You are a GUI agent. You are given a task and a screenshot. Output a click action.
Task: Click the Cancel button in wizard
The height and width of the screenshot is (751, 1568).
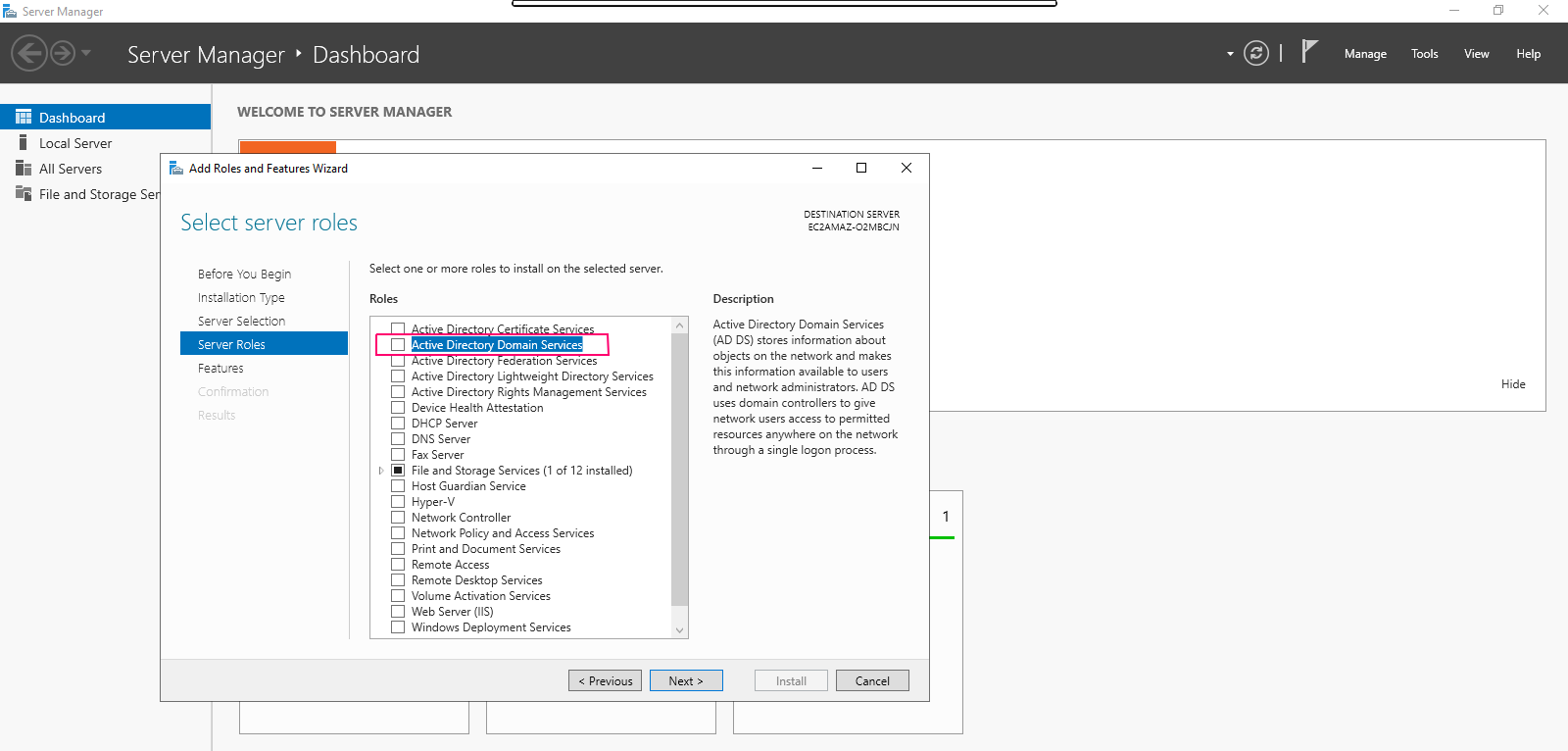(872, 680)
